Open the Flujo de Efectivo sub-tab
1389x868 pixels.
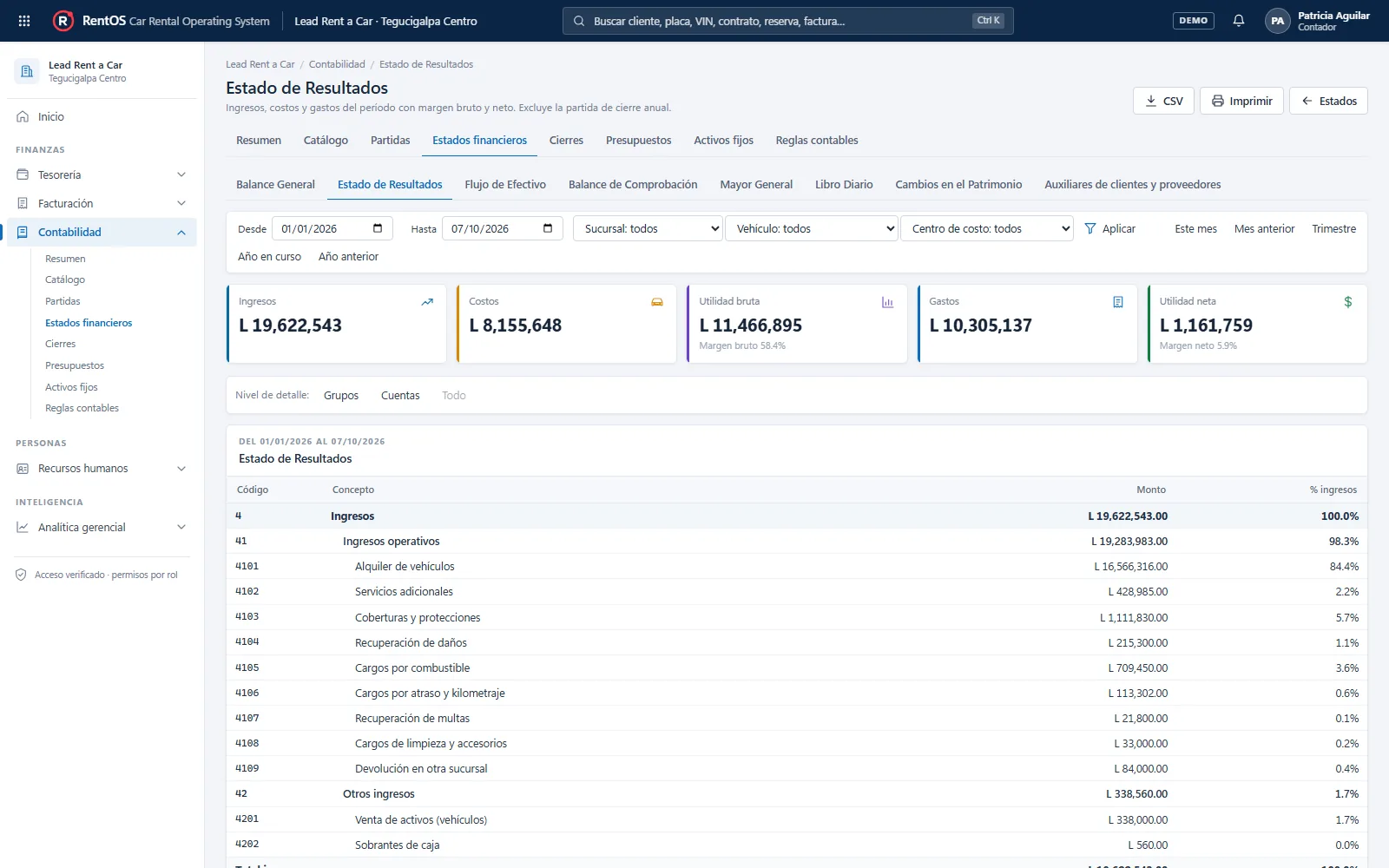(x=505, y=184)
